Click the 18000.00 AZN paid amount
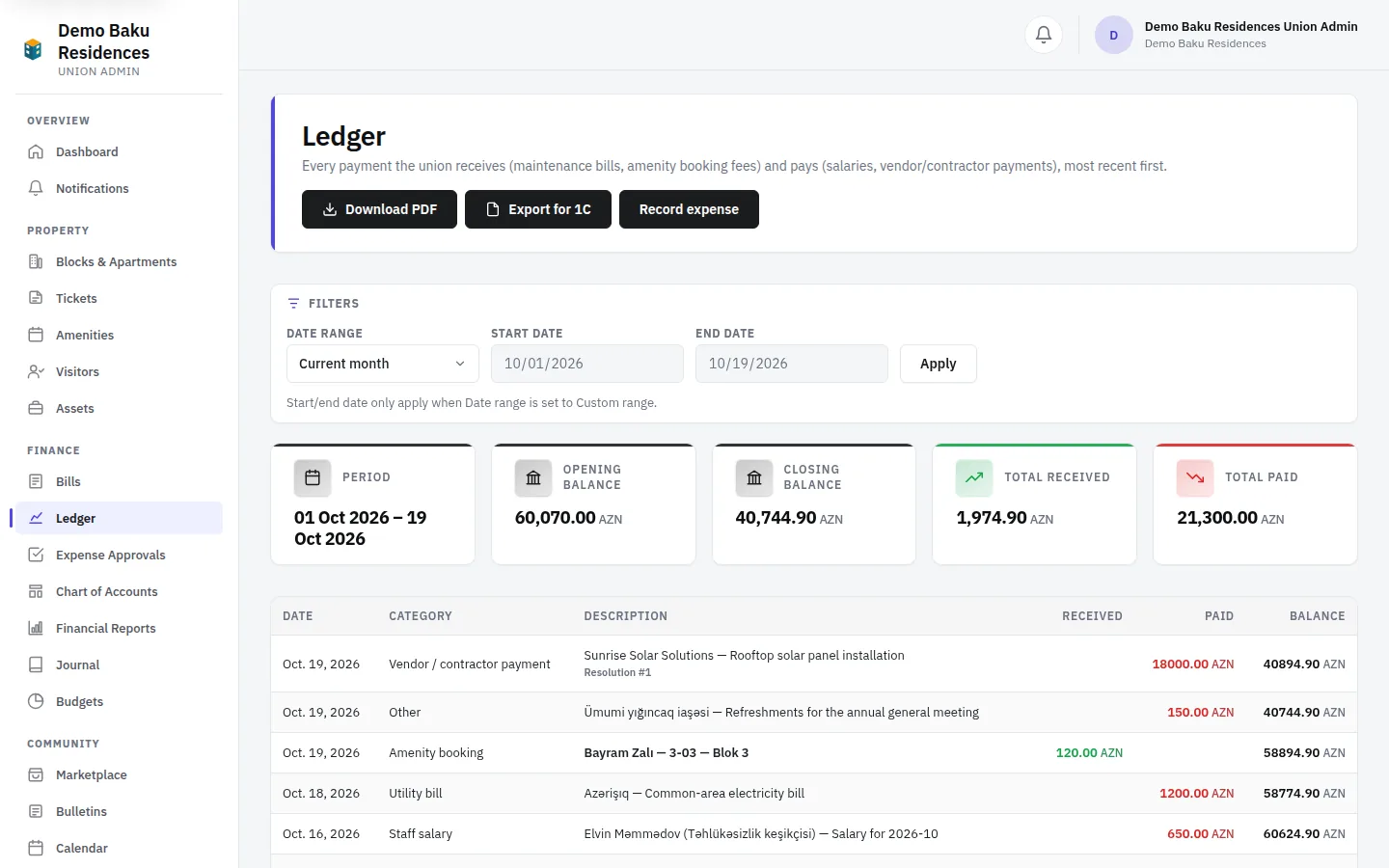The width and height of the screenshot is (1389, 868). tap(1192, 664)
